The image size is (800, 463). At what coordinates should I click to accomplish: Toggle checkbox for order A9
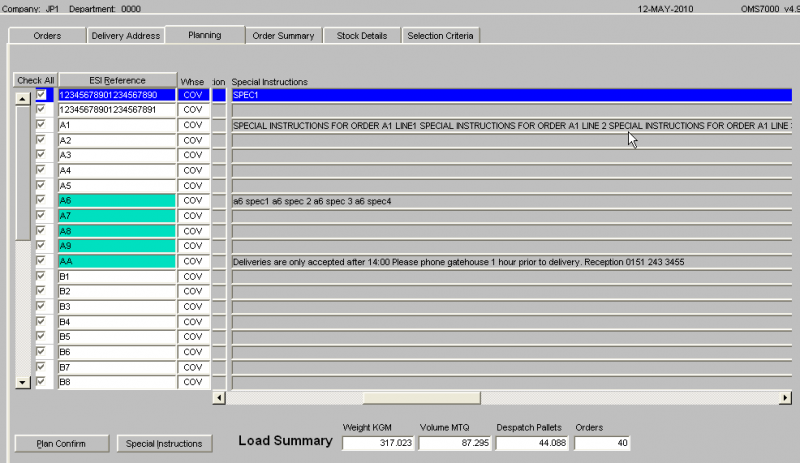41,246
